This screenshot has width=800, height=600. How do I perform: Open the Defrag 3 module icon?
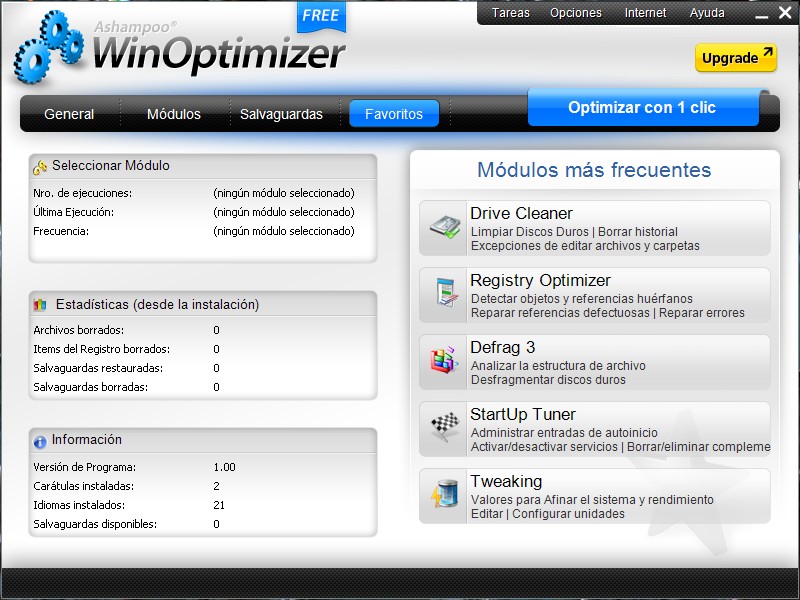443,360
